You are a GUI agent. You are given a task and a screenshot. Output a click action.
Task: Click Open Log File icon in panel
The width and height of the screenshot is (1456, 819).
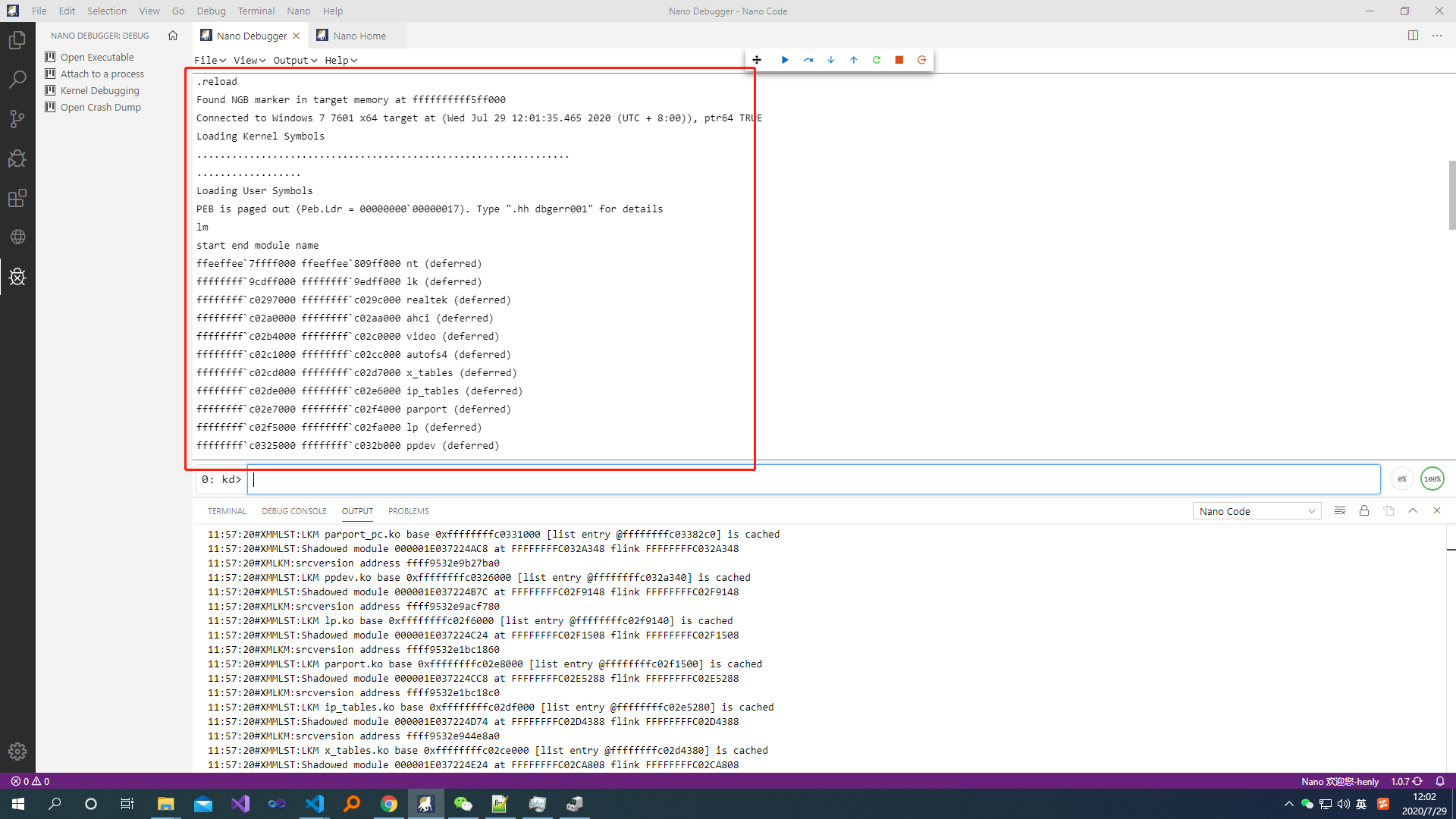[x=1389, y=511]
